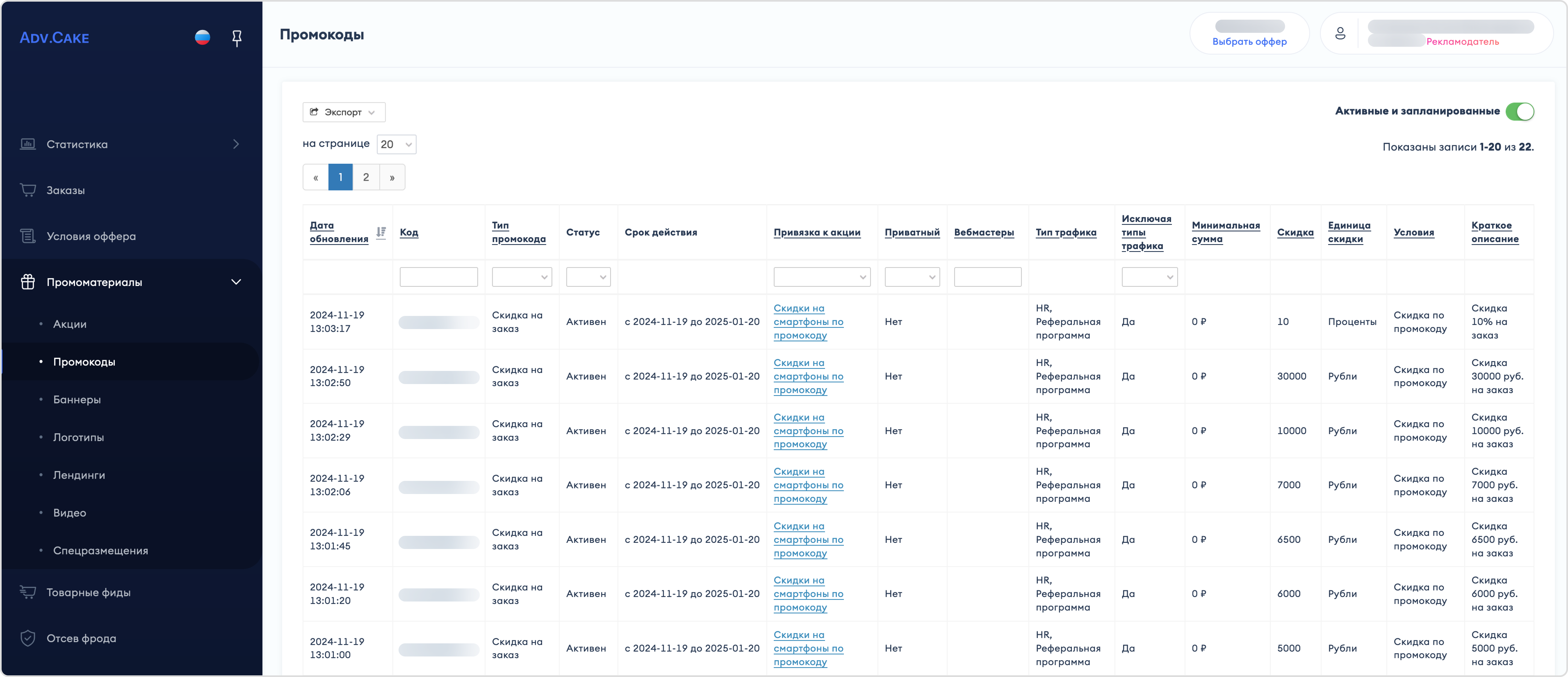Screen dimensions: 1568x677
Task: Click the Отсев фрода shield icon
Action: pyautogui.click(x=28, y=638)
